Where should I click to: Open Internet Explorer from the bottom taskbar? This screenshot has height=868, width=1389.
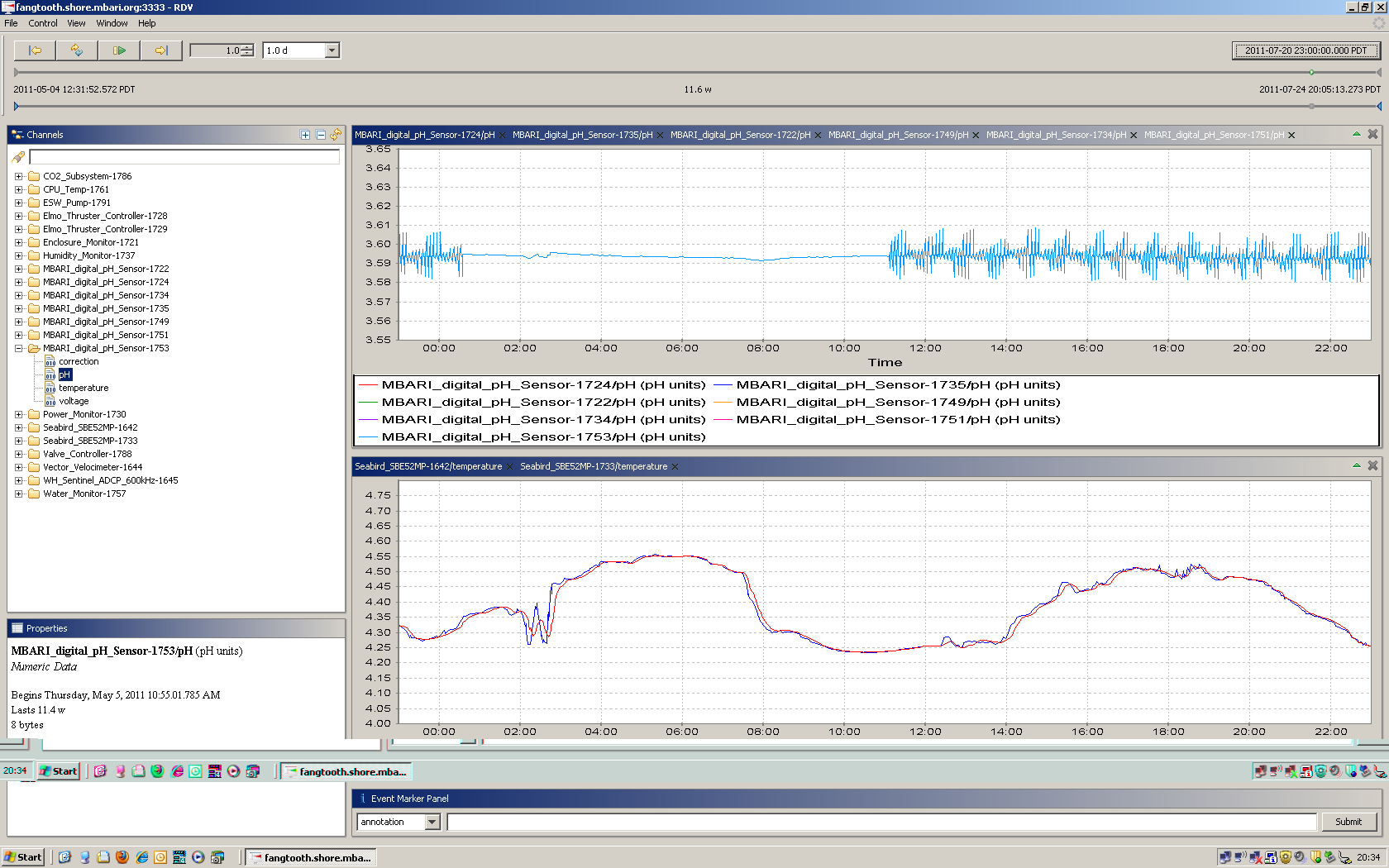tap(141, 857)
